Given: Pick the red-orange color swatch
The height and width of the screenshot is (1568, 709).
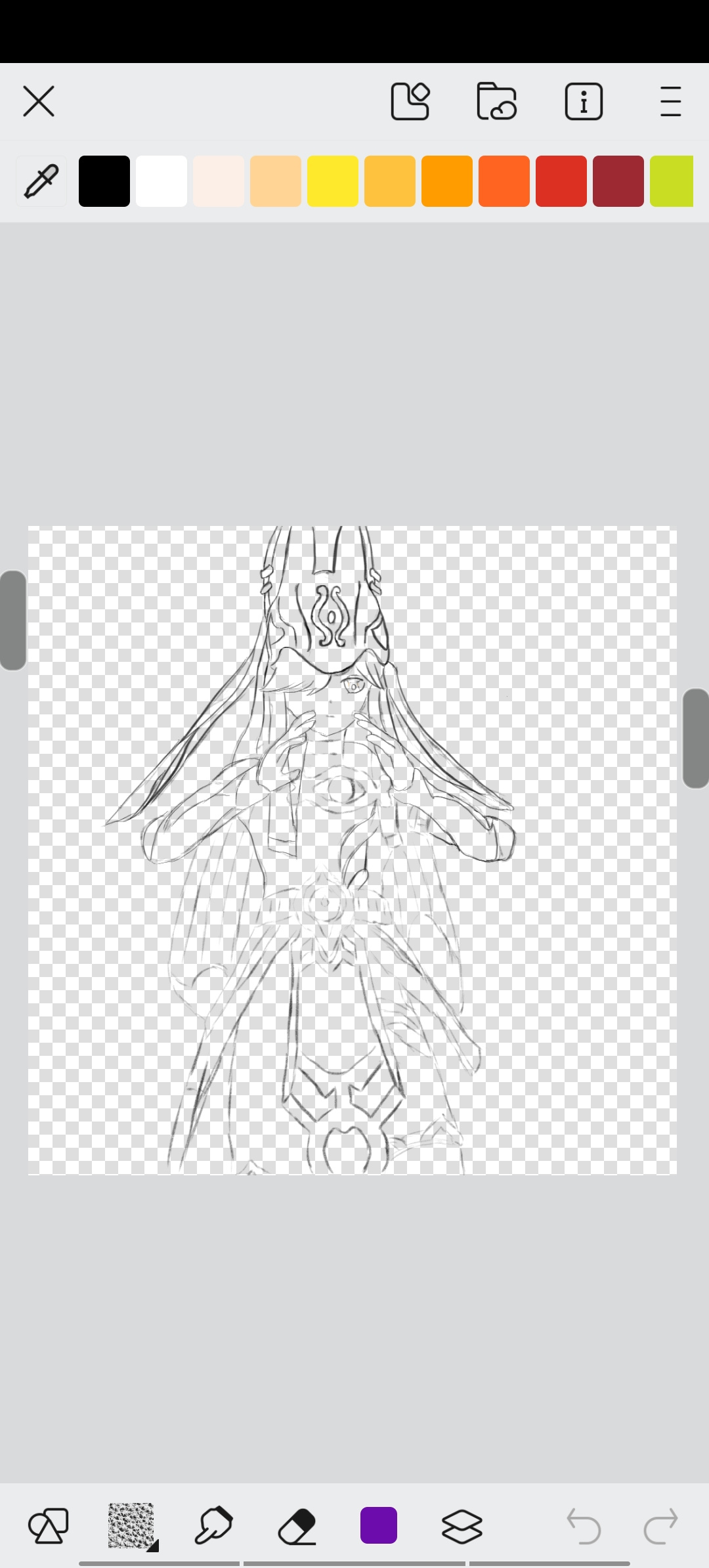Looking at the screenshot, I should point(504,181).
